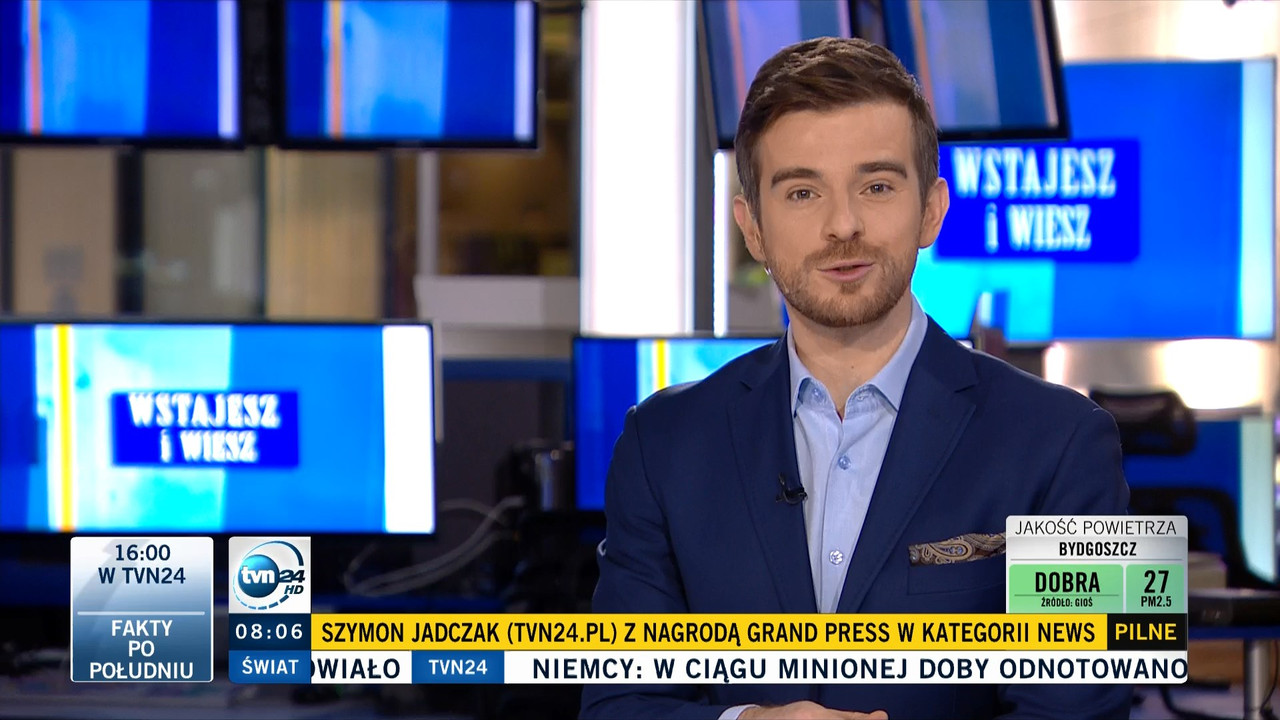Click the 27 PM2.5 value
The width and height of the screenshot is (1280, 720).
[x=1156, y=587]
